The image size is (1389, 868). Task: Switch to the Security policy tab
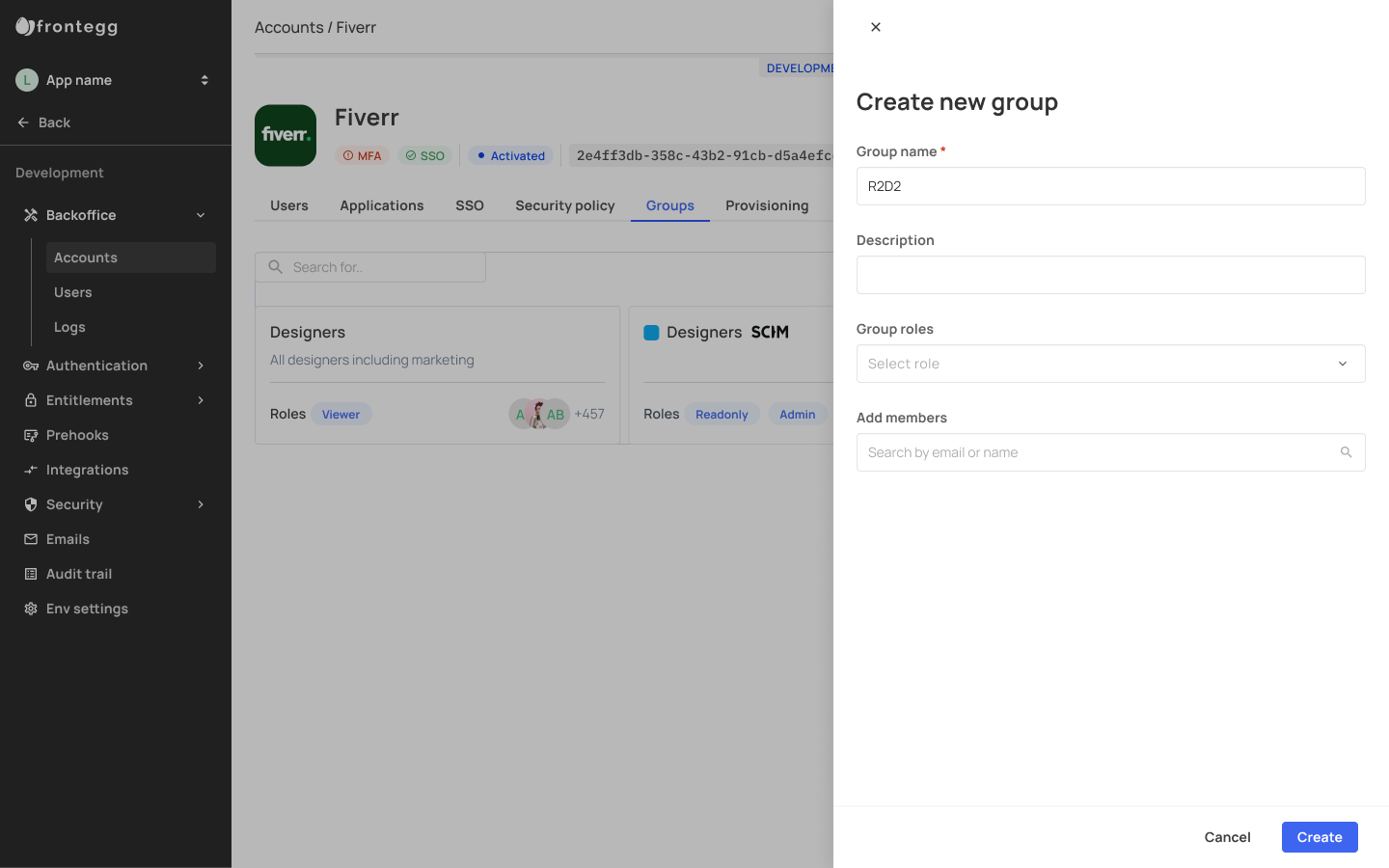tap(565, 205)
